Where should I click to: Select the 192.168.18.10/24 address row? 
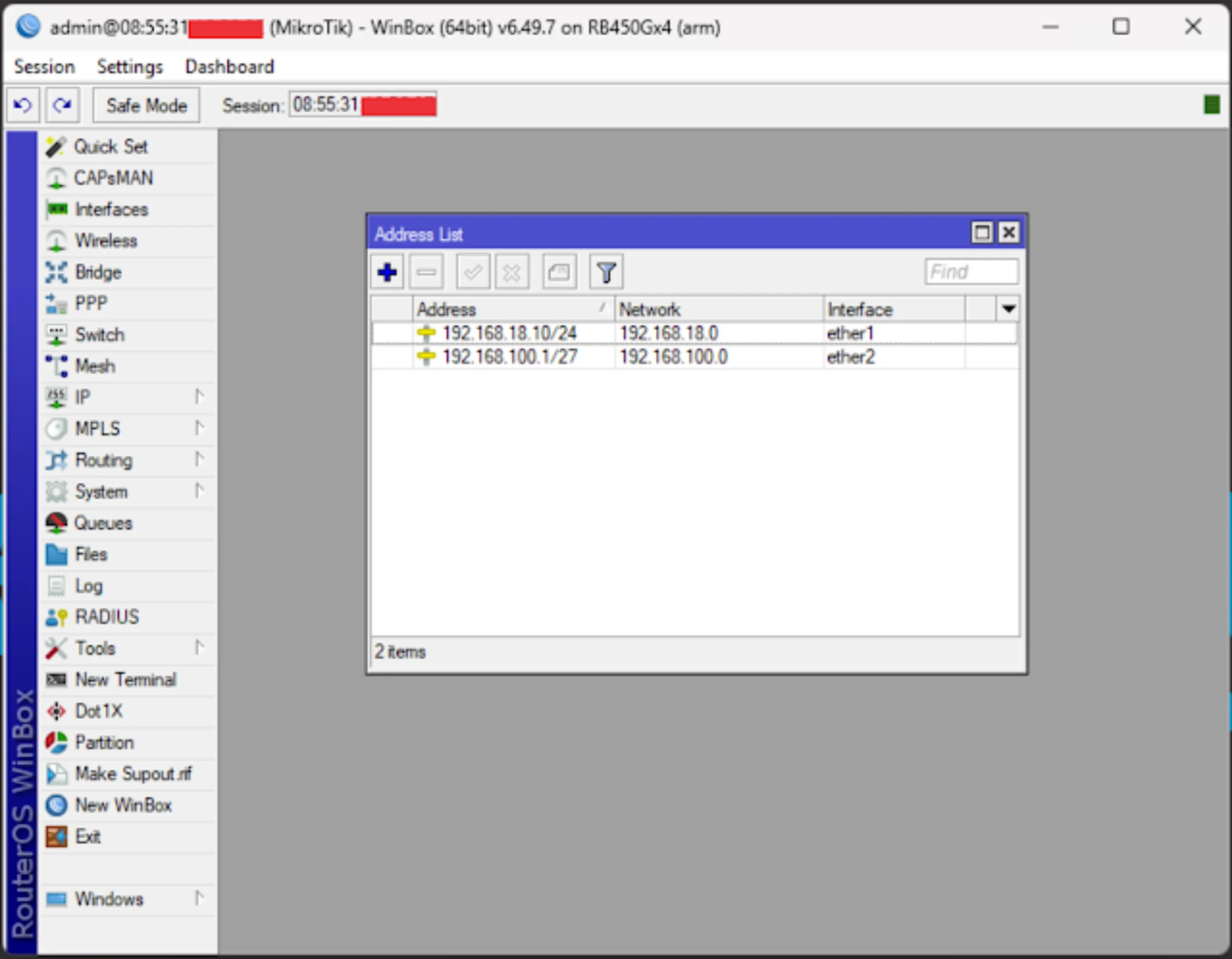[695, 333]
